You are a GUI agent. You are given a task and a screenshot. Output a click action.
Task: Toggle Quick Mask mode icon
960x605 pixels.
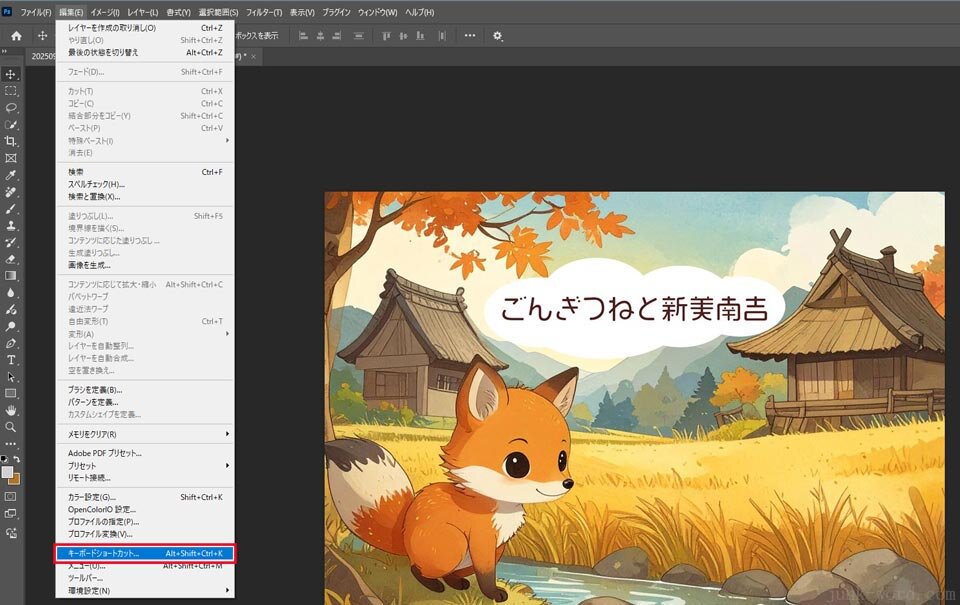11,496
